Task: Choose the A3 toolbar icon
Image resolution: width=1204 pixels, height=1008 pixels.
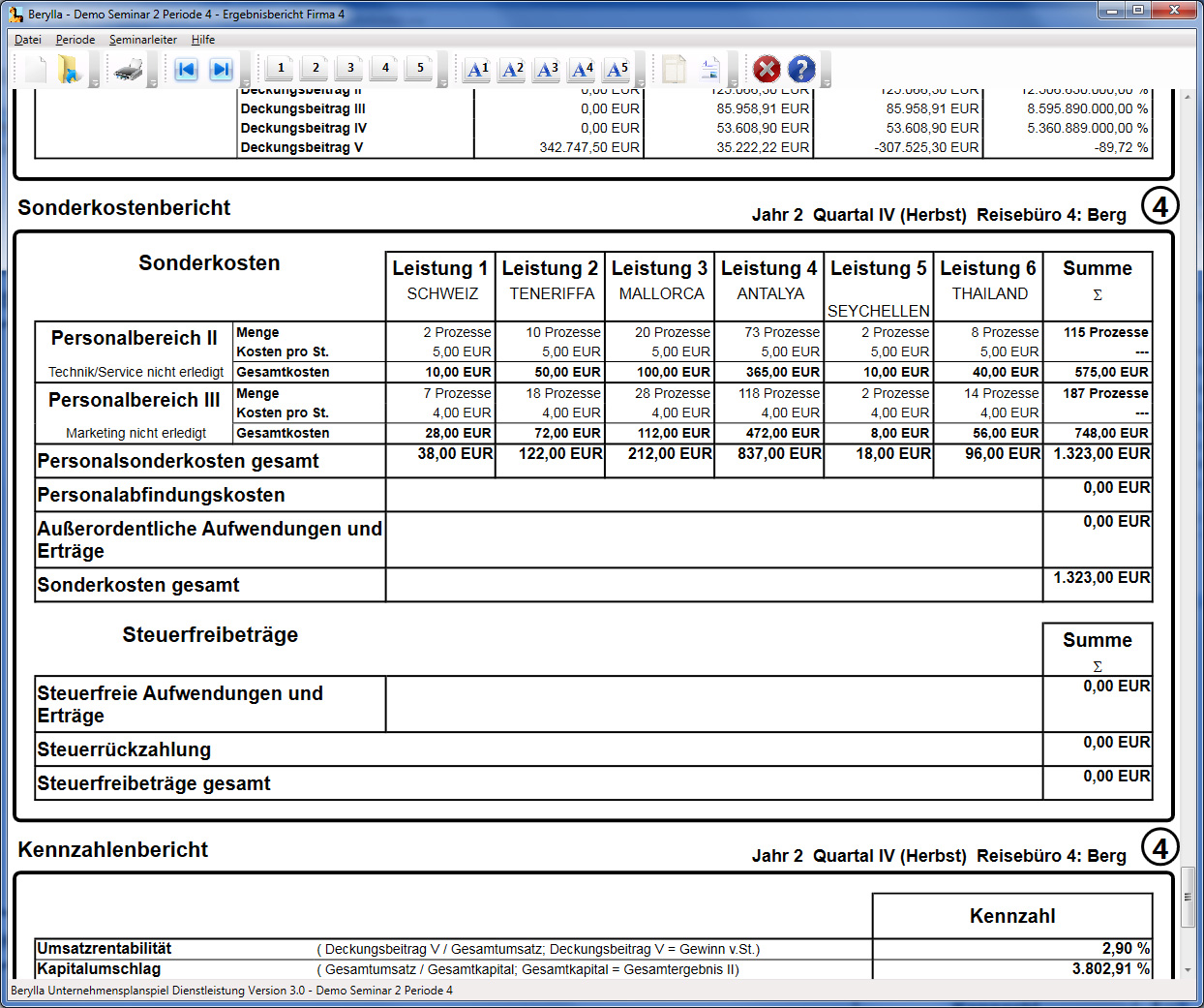Action: (547, 69)
